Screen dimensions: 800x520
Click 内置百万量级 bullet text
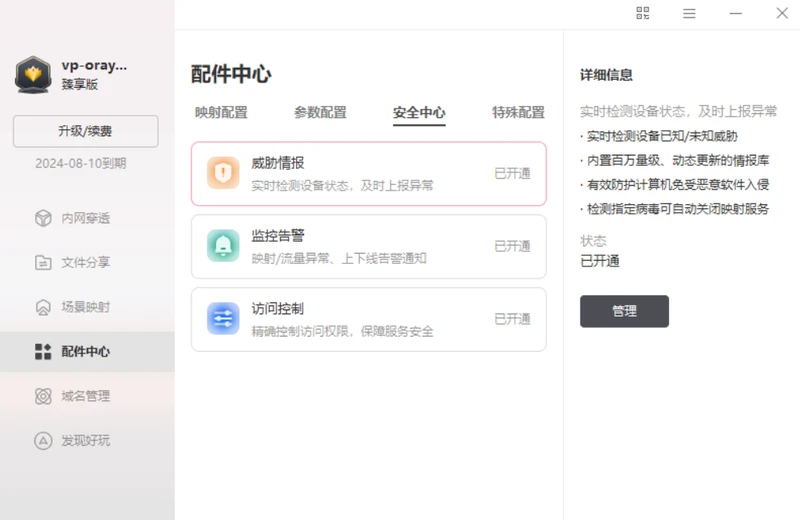tap(674, 160)
